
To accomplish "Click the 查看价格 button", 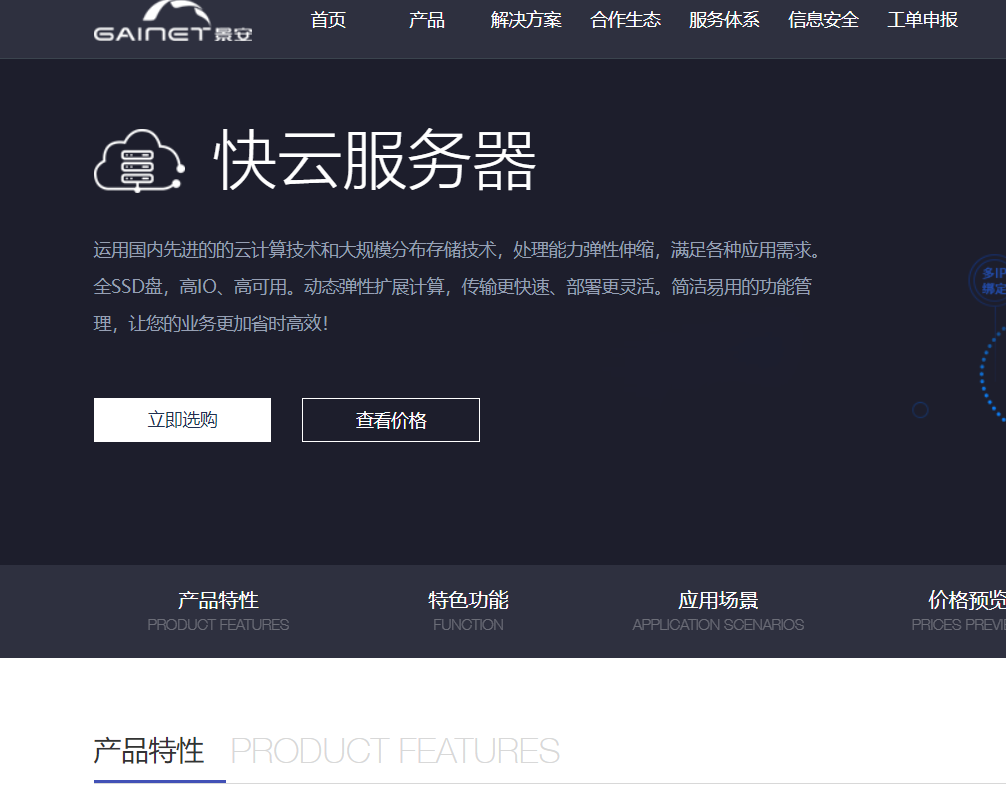I will (391, 420).
